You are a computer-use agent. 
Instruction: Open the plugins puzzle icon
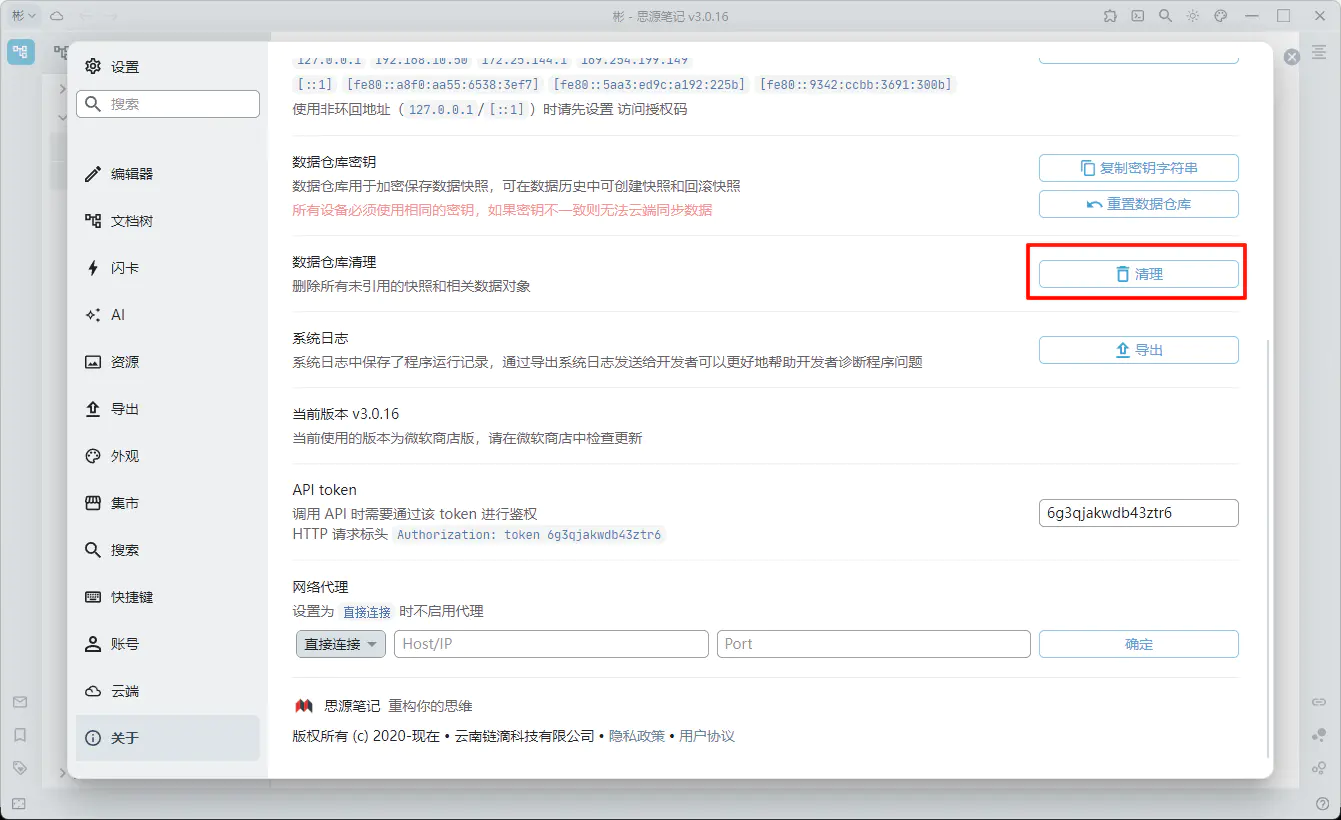[1111, 16]
